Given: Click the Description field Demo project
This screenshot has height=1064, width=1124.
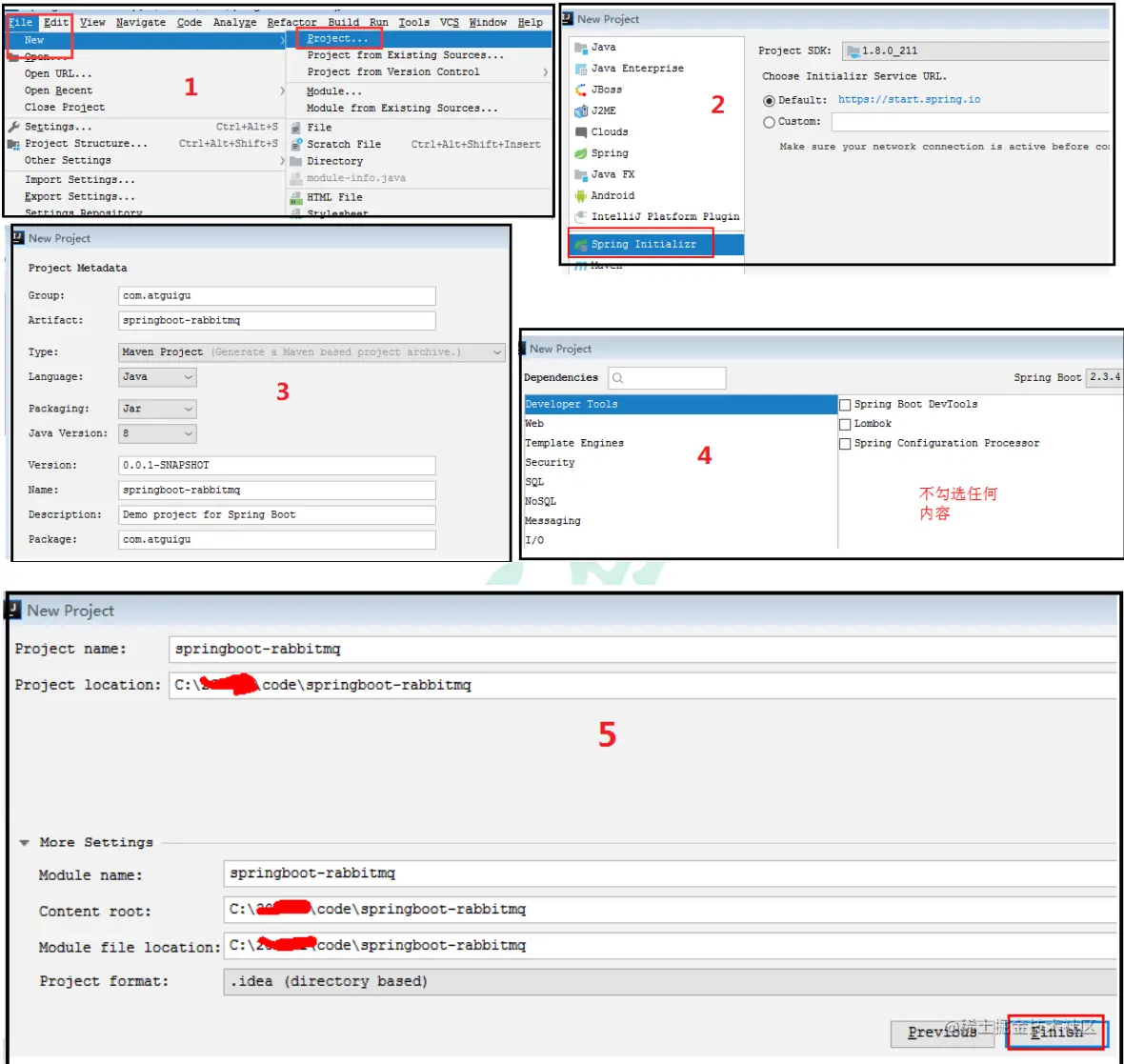Looking at the screenshot, I should point(276,514).
